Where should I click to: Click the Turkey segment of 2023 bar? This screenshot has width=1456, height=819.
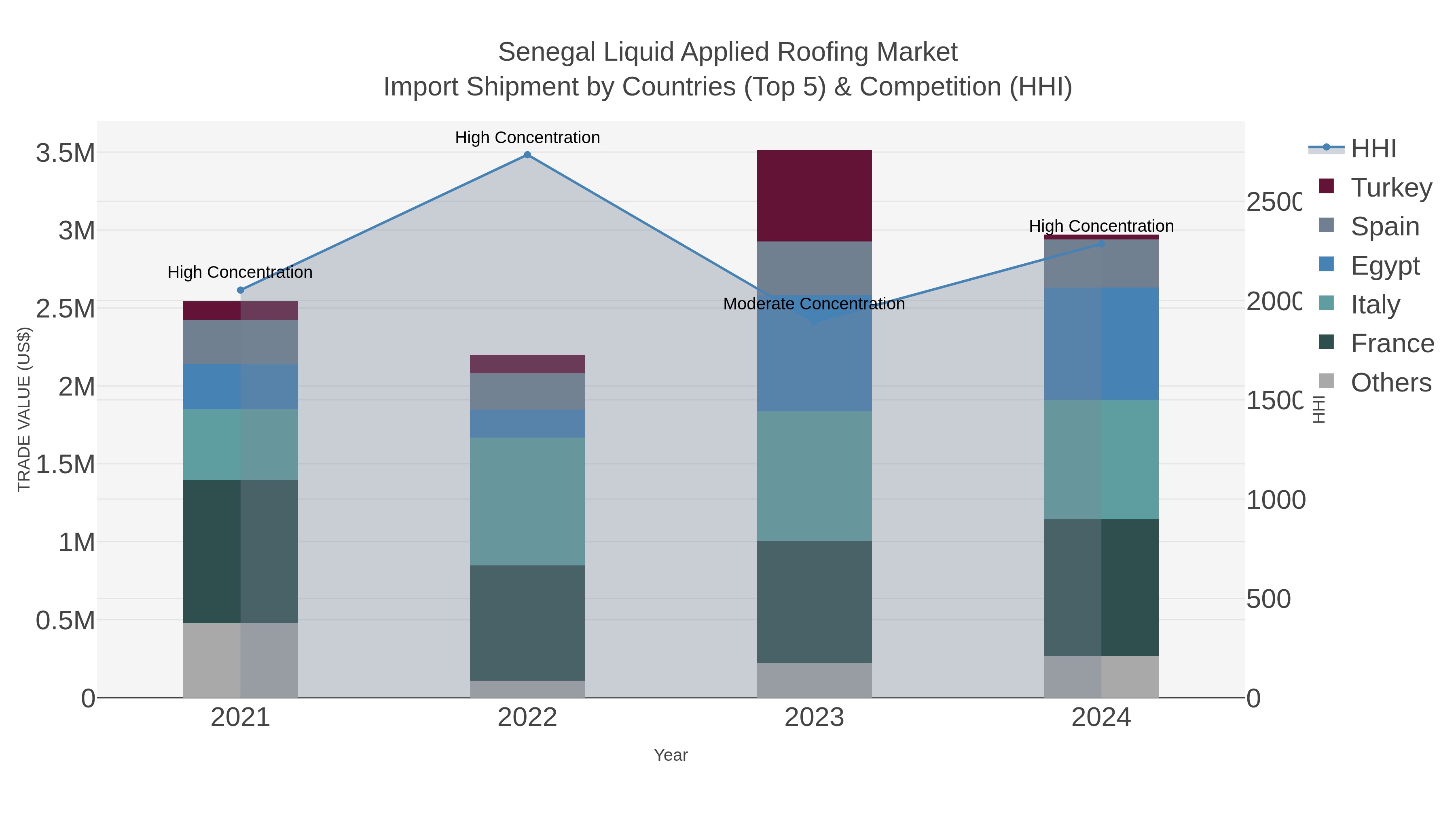pos(815,196)
